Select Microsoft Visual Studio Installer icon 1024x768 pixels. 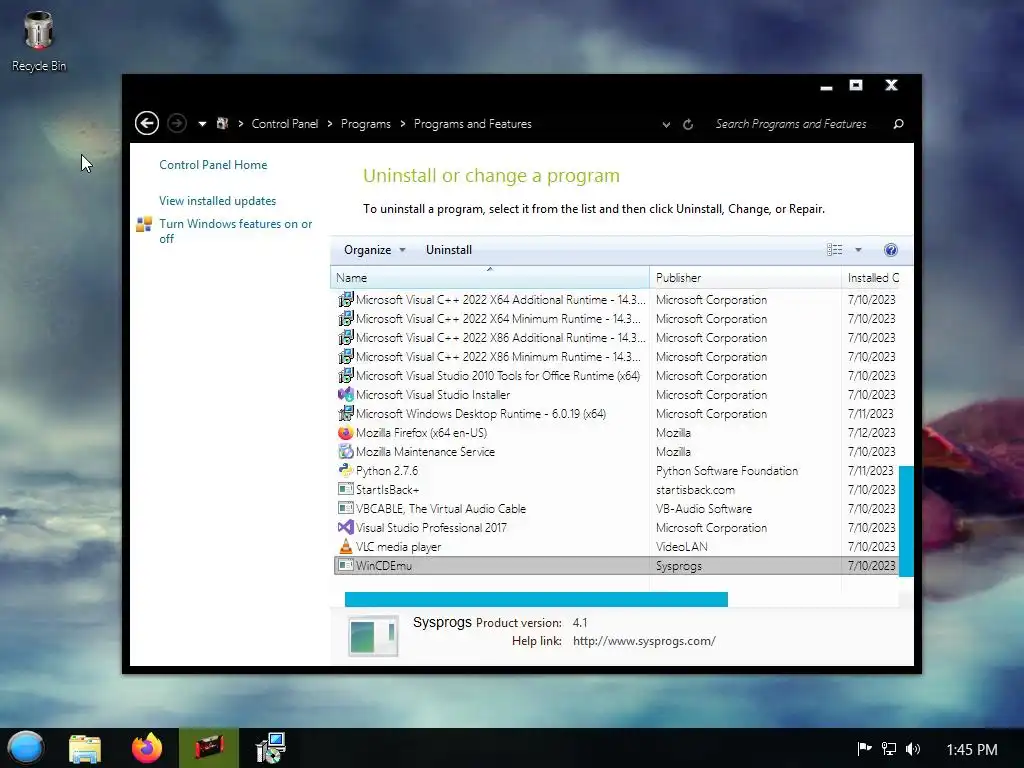point(345,394)
